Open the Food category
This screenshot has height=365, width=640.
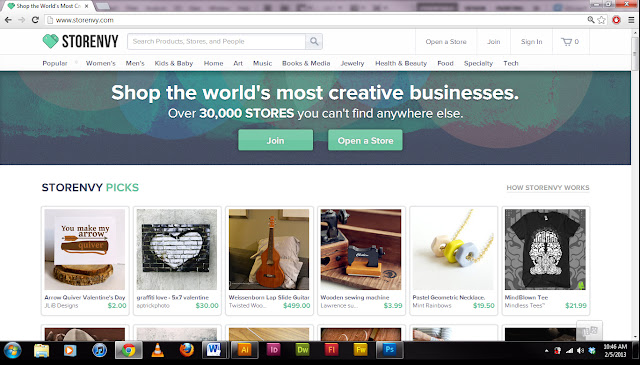click(x=445, y=63)
